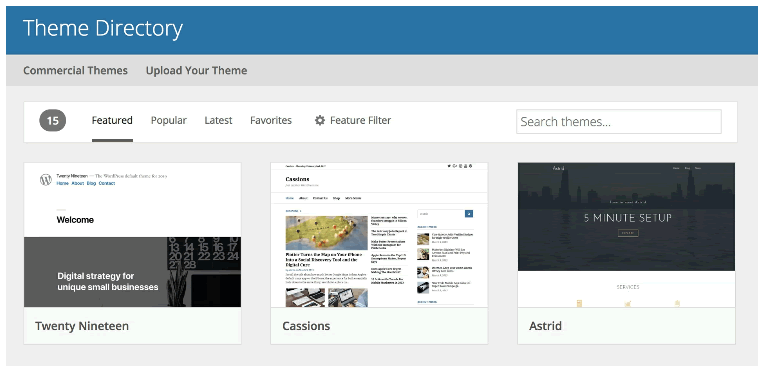Open the Commercial Themes link
767x373 pixels.
[75, 70]
